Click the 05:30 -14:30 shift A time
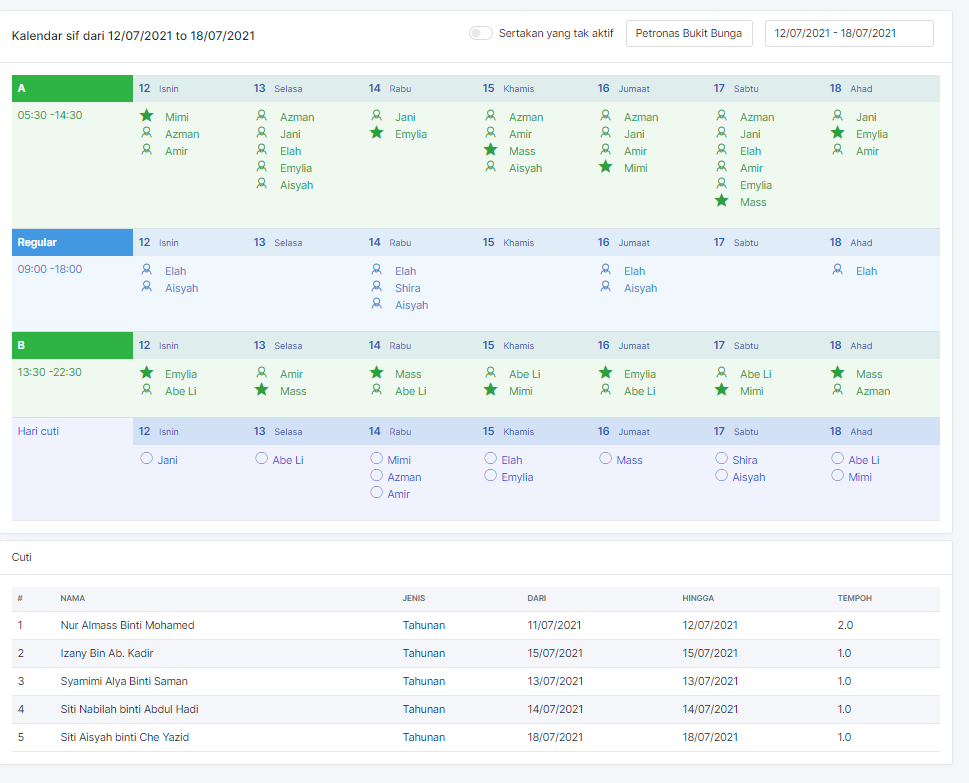Screen dimensions: 969x783 pyautogui.click(x=50, y=115)
